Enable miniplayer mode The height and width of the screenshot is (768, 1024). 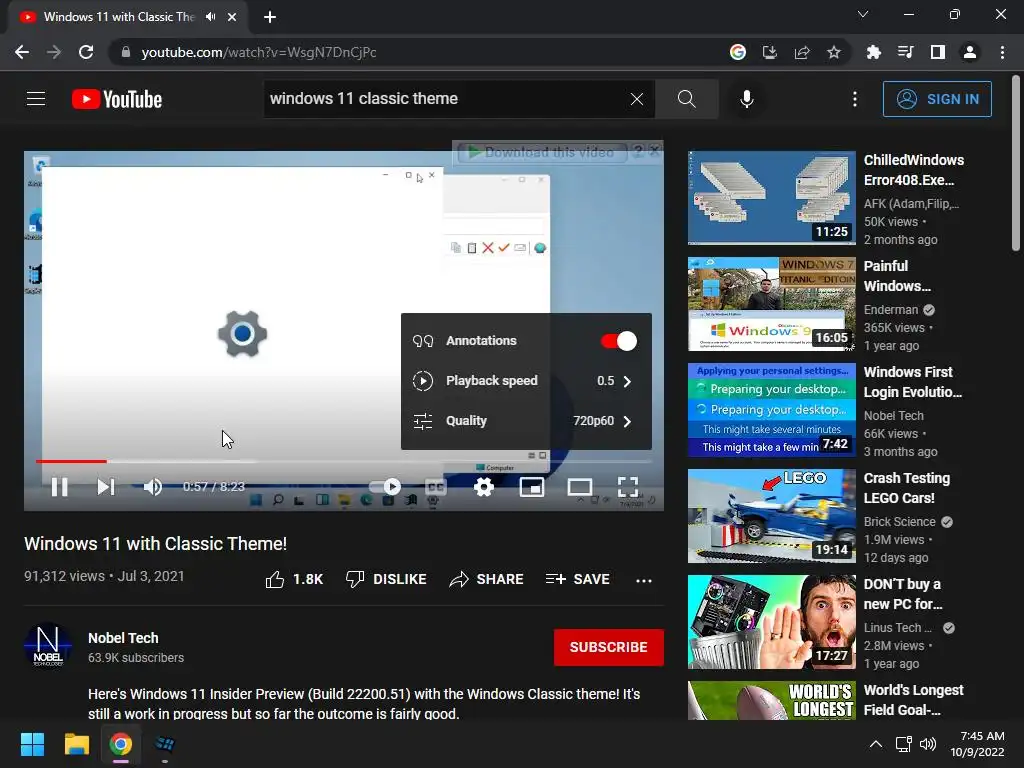(x=532, y=487)
